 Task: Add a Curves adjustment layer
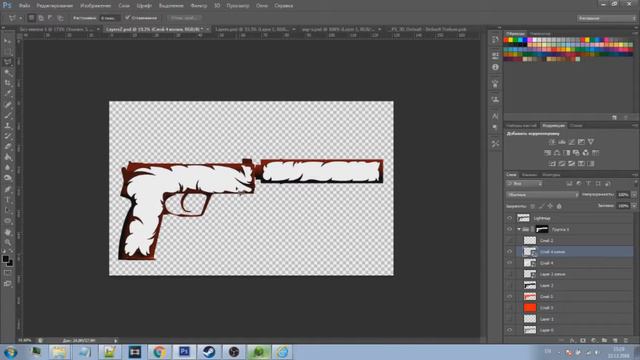click(x=571, y=142)
